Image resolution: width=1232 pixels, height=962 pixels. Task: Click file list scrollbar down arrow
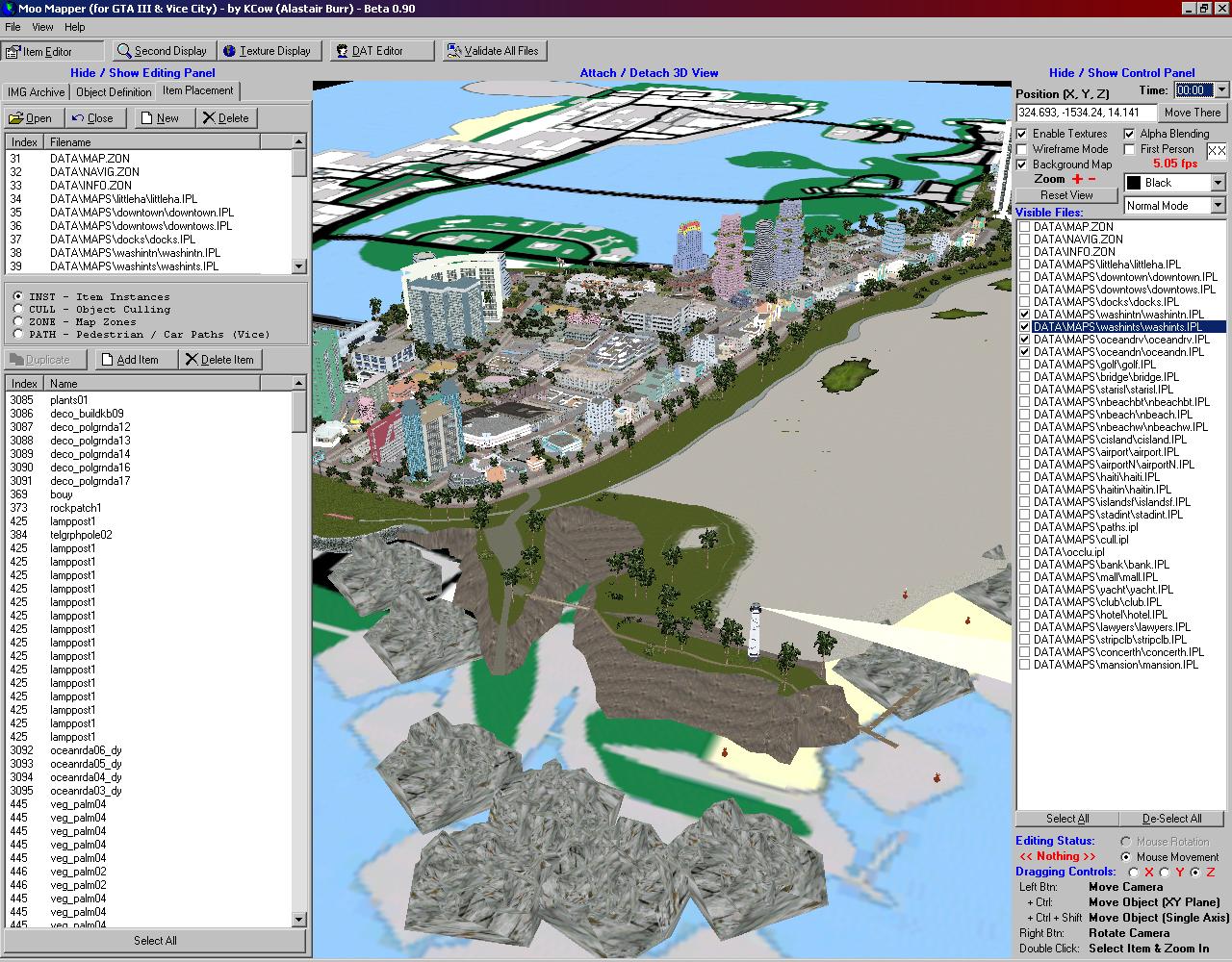pyautogui.click(x=299, y=266)
